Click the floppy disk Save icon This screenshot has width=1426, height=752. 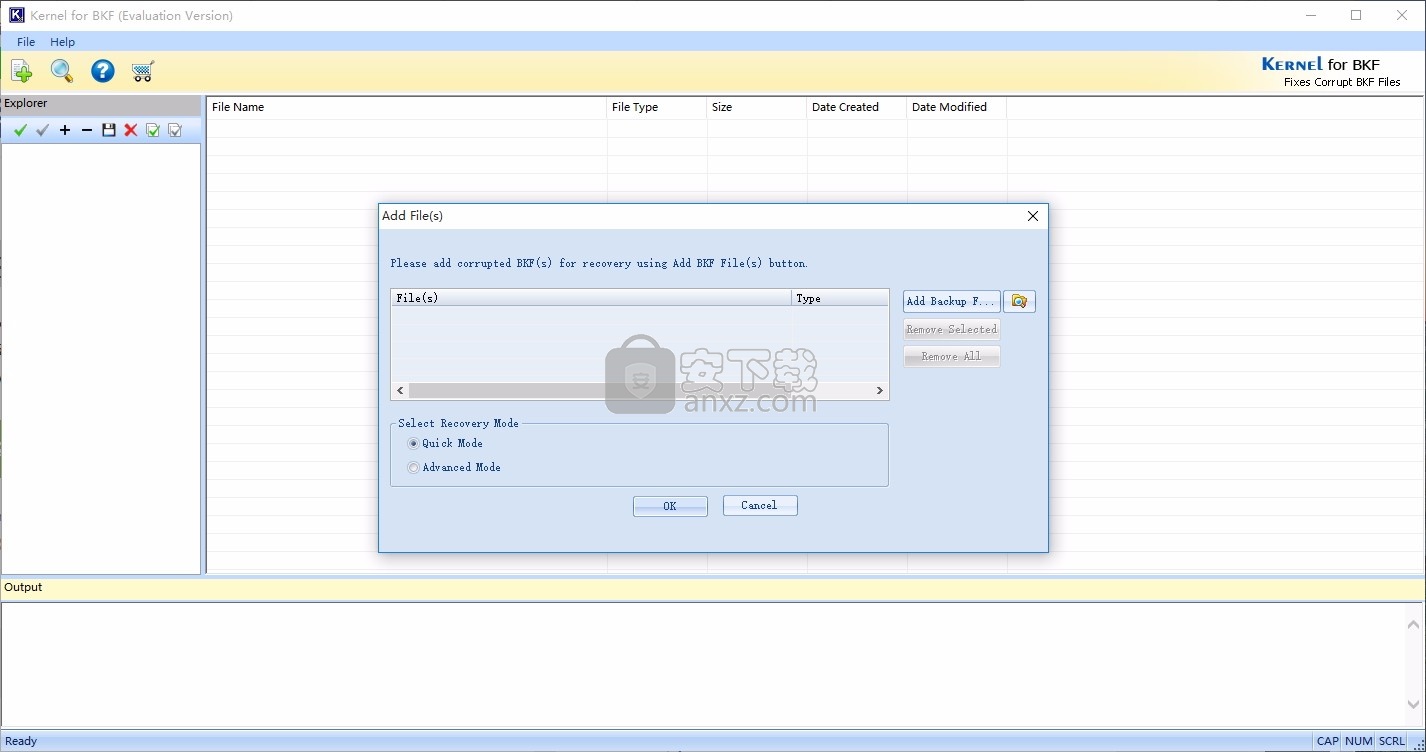[109, 130]
